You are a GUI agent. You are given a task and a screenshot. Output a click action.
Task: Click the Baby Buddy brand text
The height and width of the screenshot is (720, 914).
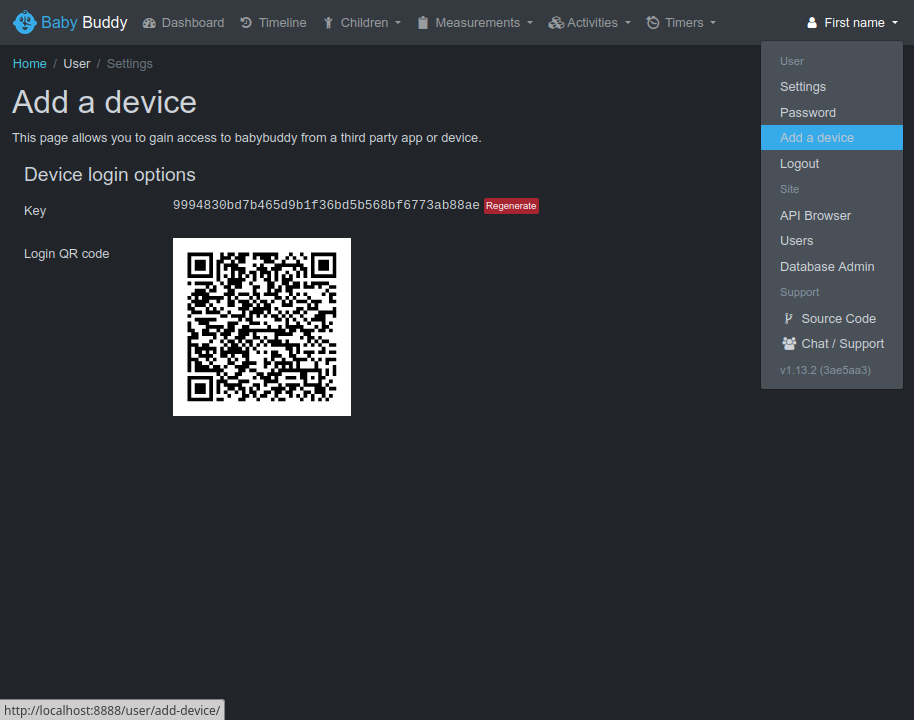click(84, 22)
